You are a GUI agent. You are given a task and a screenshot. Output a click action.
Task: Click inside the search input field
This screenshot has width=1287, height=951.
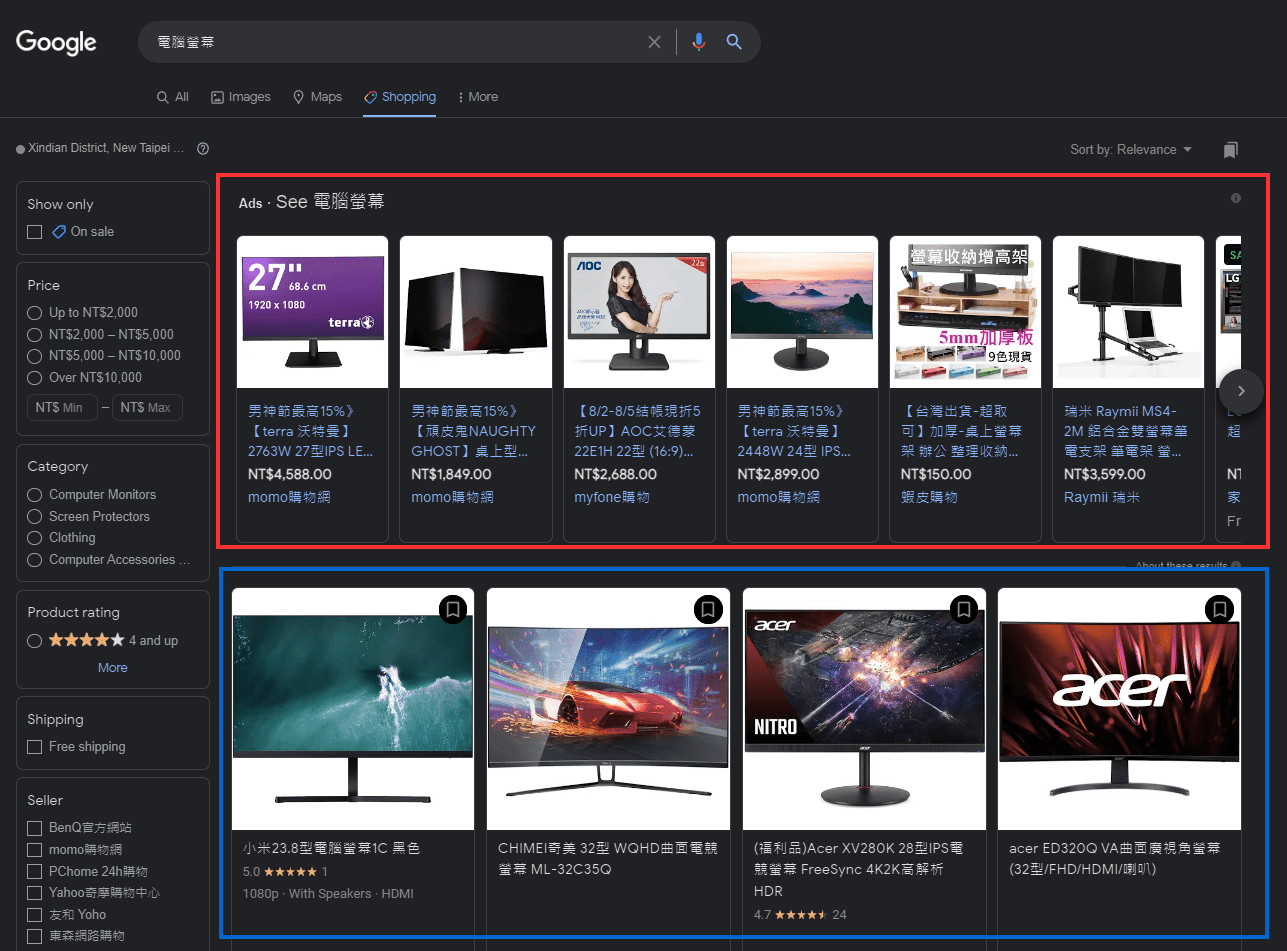pyautogui.click(x=400, y=41)
